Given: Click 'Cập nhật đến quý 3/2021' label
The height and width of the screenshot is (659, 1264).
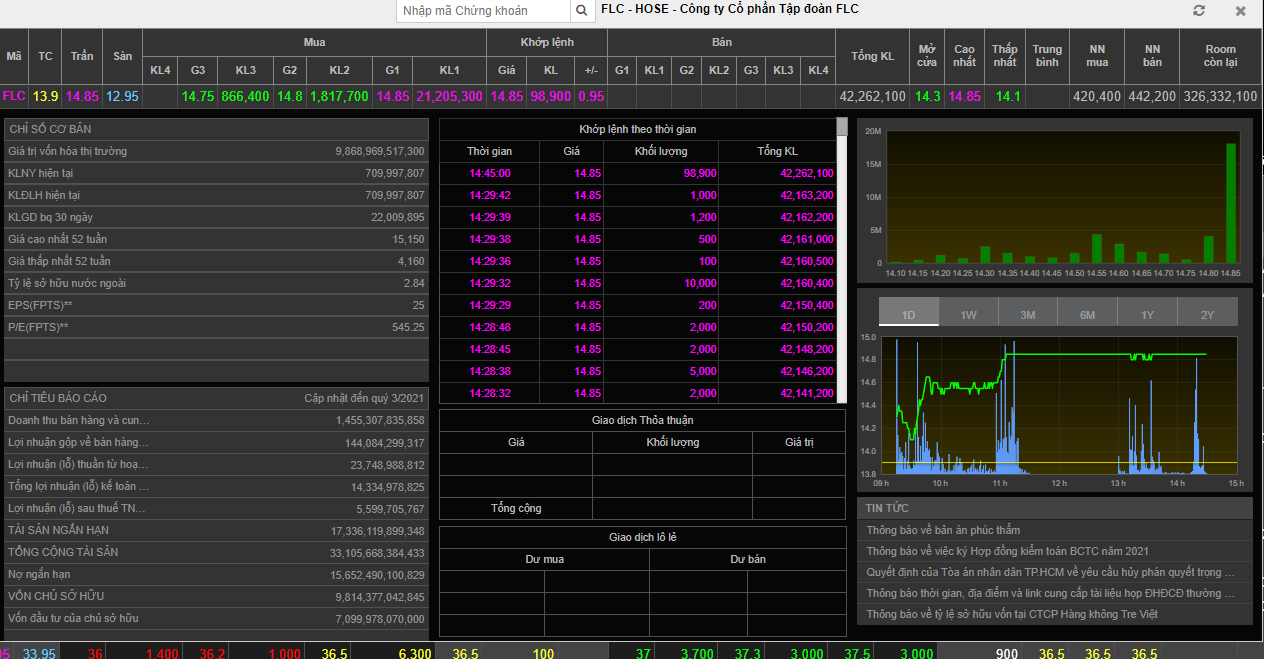Looking at the screenshot, I should tap(364, 398).
